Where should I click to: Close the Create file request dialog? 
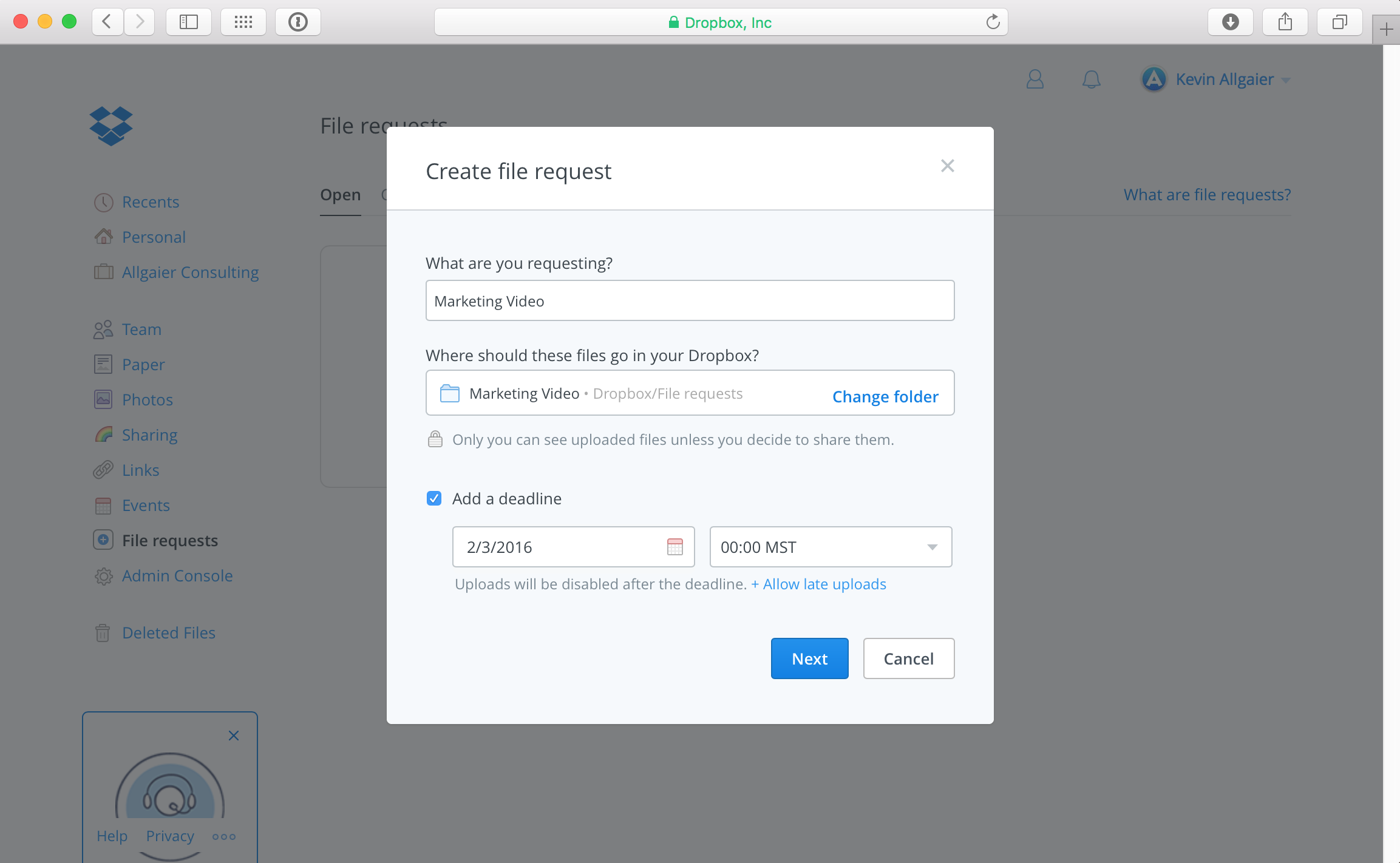(947, 166)
